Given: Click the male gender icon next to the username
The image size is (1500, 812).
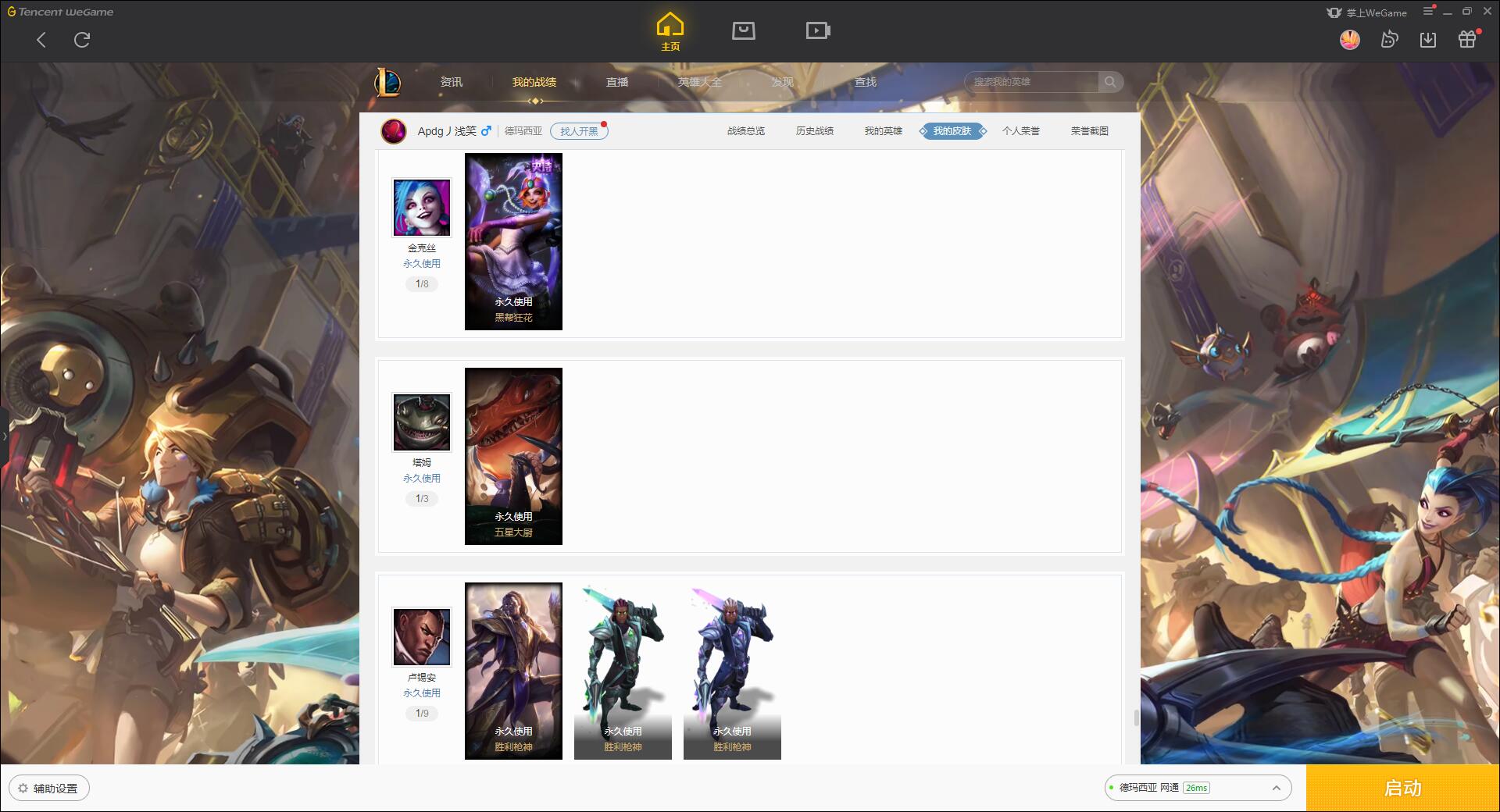Looking at the screenshot, I should [x=486, y=131].
